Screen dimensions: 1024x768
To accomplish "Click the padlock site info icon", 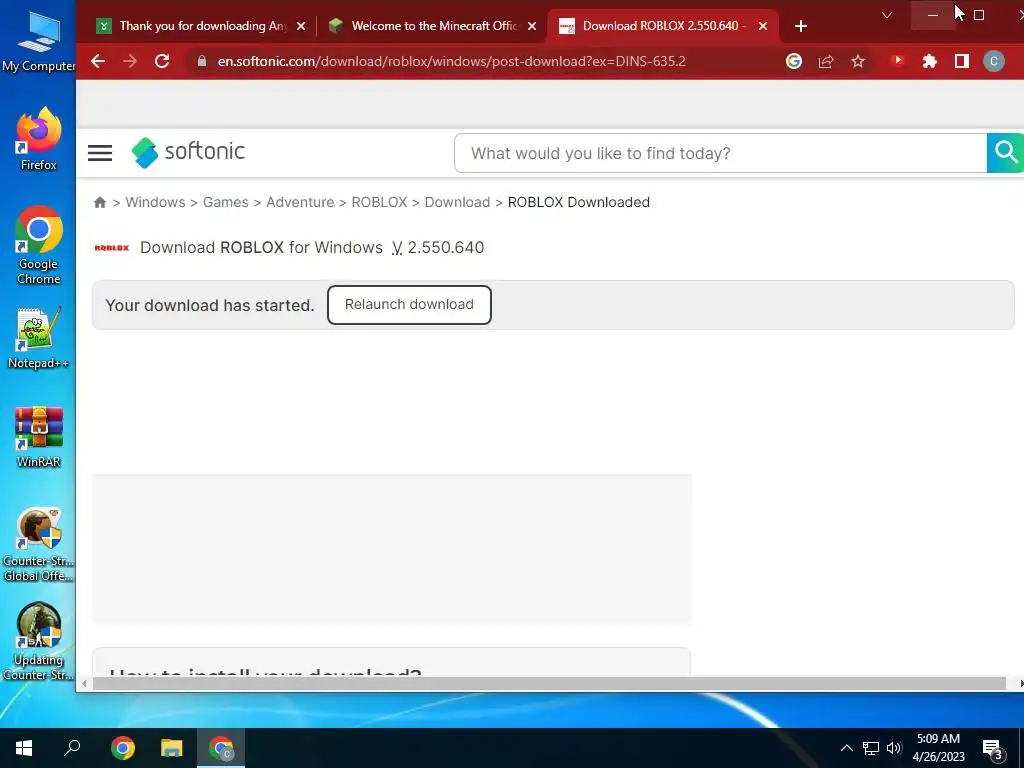I will click(202, 61).
